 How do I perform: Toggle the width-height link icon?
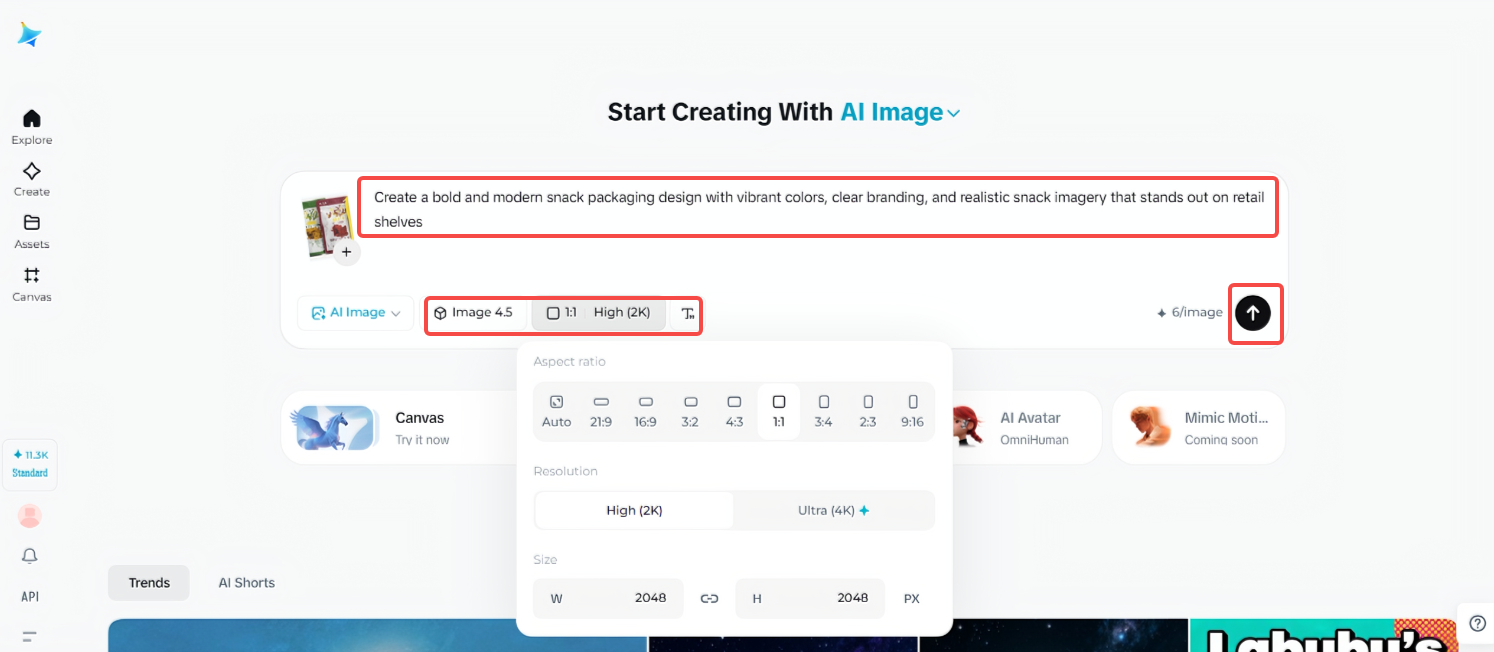click(709, 598)
